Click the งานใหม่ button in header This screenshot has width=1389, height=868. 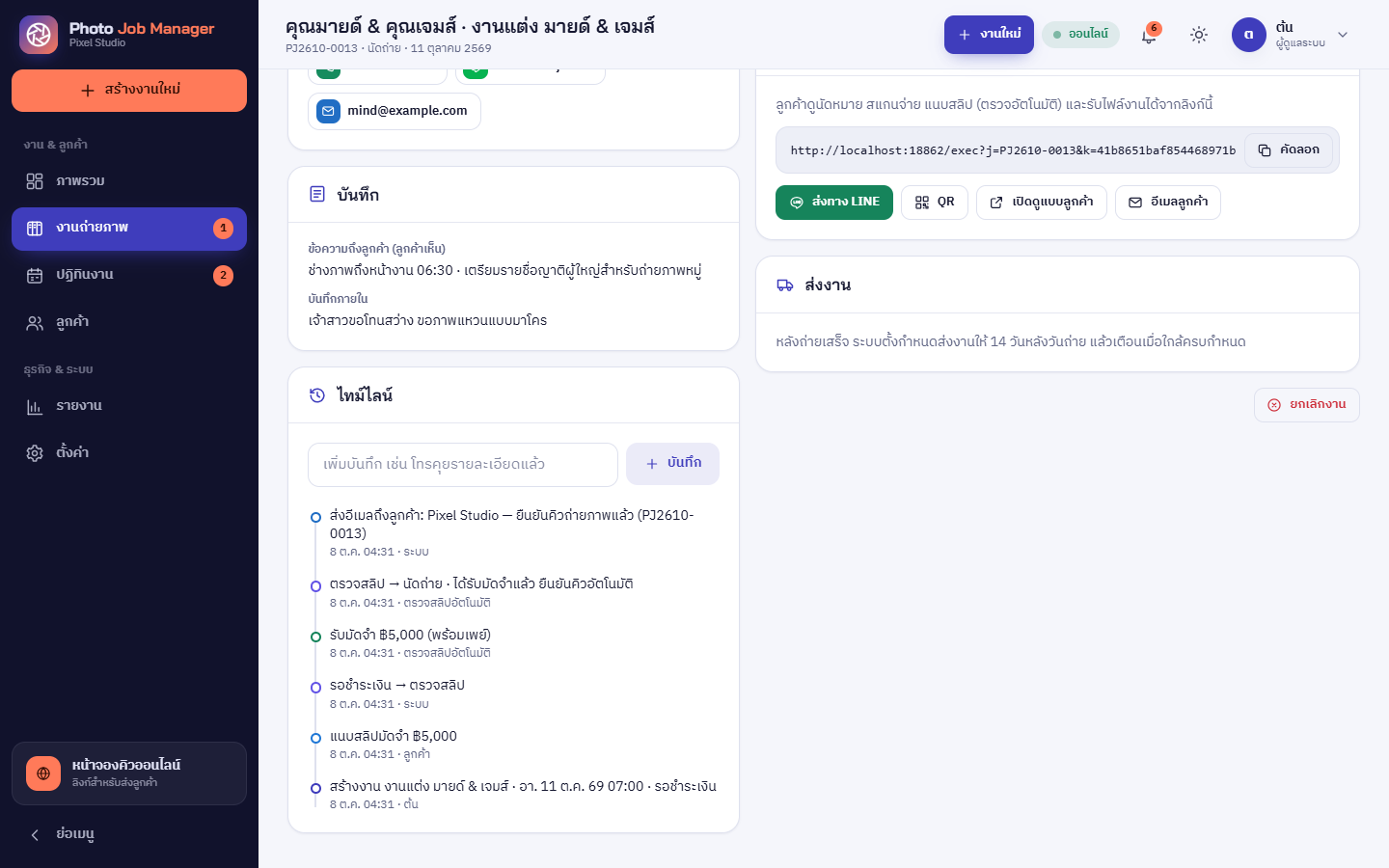[x=989, y=35]
